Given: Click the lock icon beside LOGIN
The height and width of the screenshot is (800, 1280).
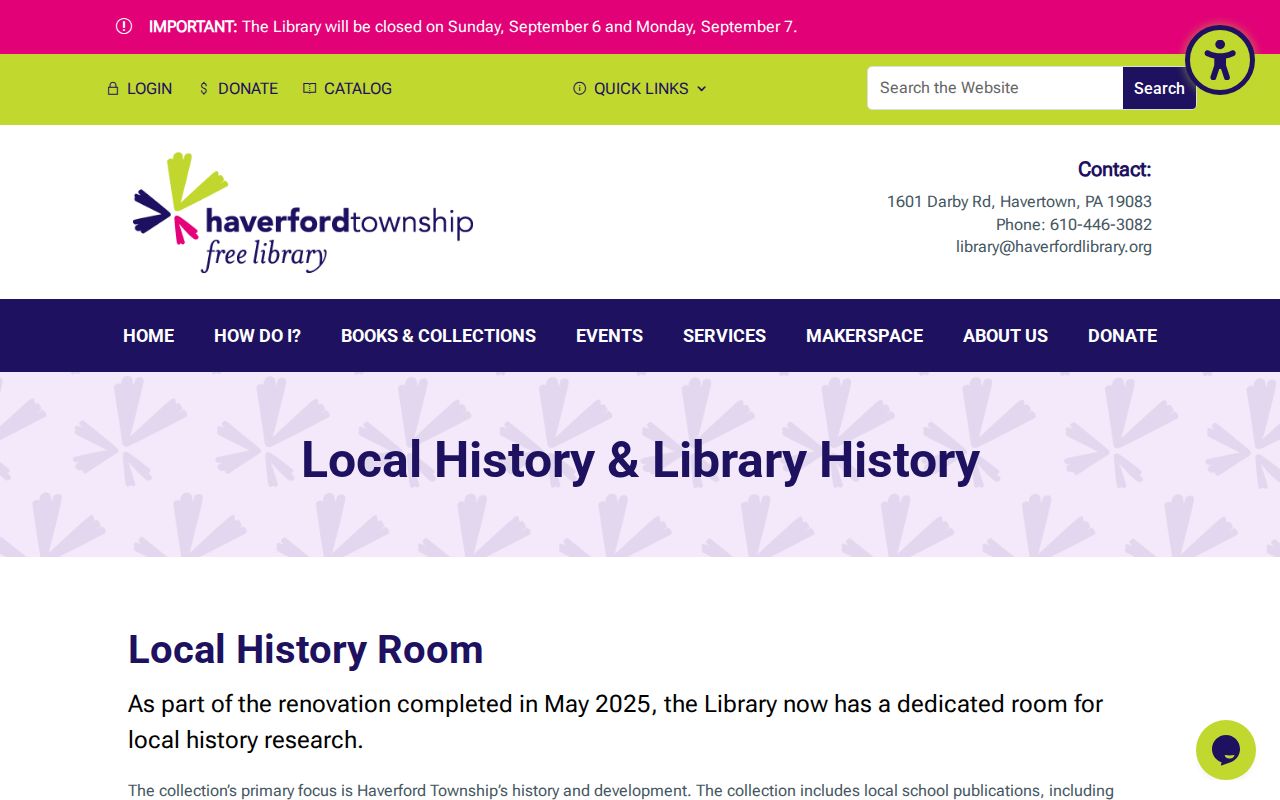Looking at the screenshot, I should coord(113,88).
